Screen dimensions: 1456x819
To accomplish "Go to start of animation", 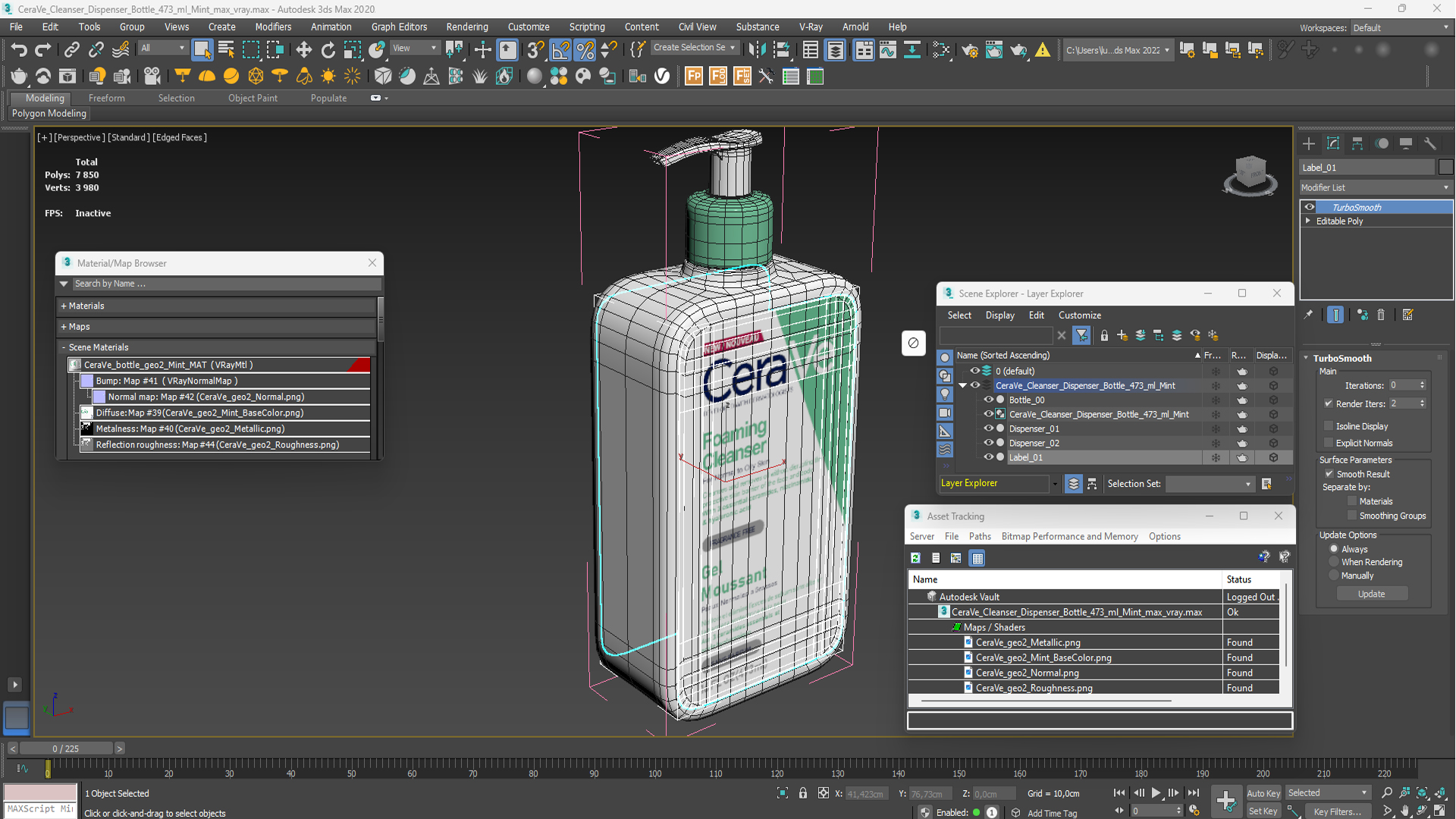I will pyautogui.click(x=1119, y=792).
